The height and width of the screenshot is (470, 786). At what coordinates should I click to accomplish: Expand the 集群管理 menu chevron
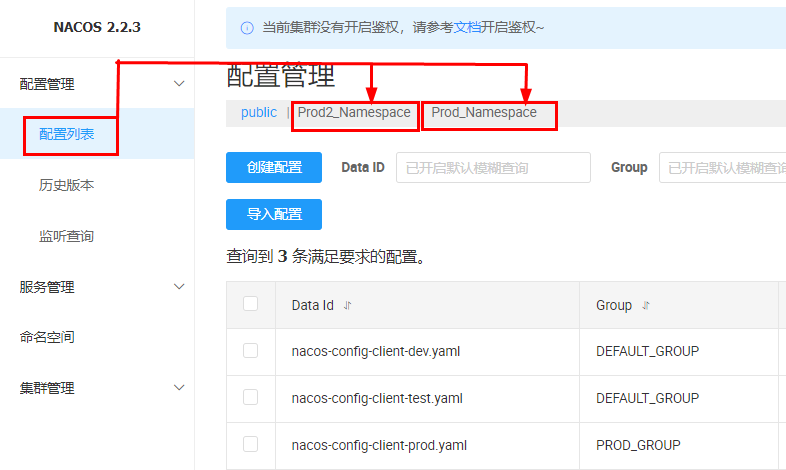tap(179, 387)
